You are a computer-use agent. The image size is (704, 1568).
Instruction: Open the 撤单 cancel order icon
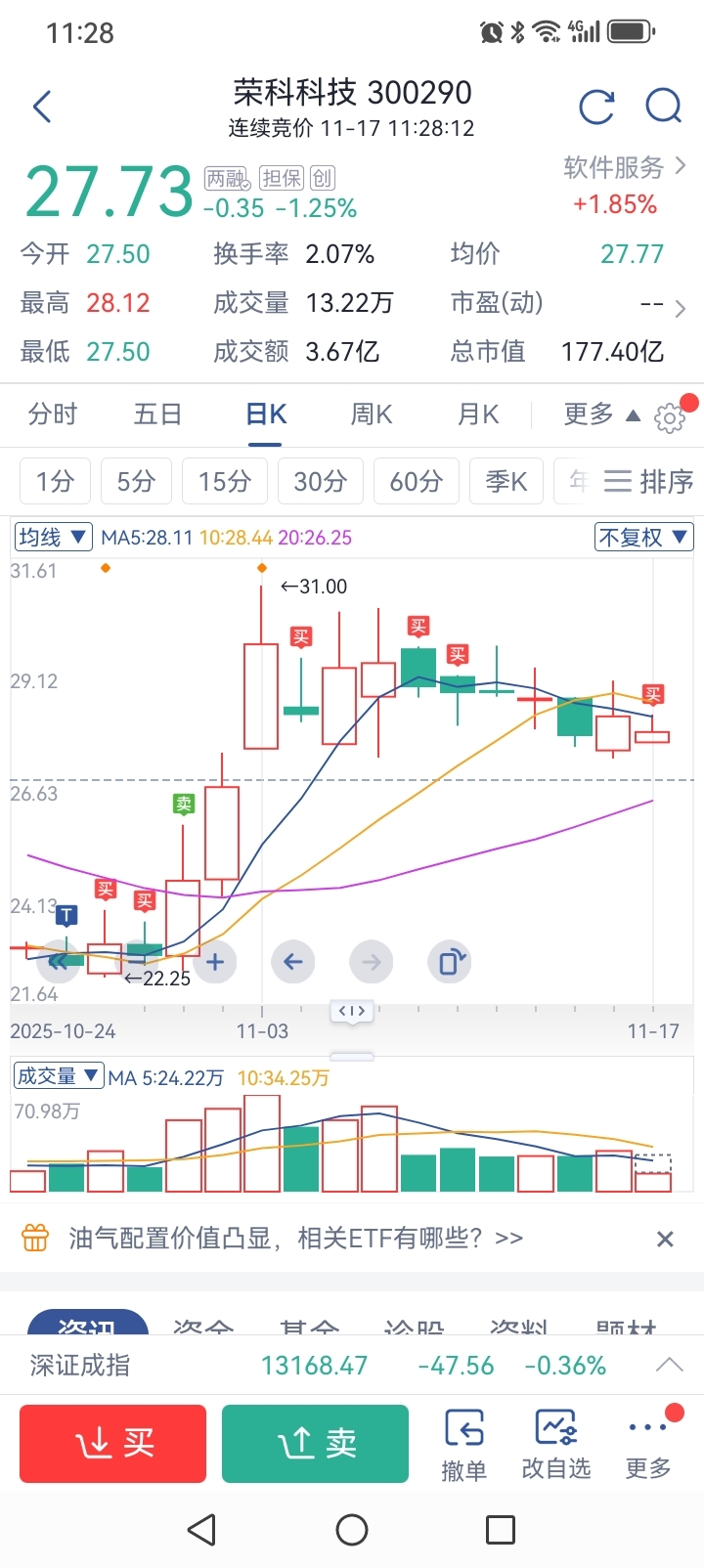point(464,1445)
